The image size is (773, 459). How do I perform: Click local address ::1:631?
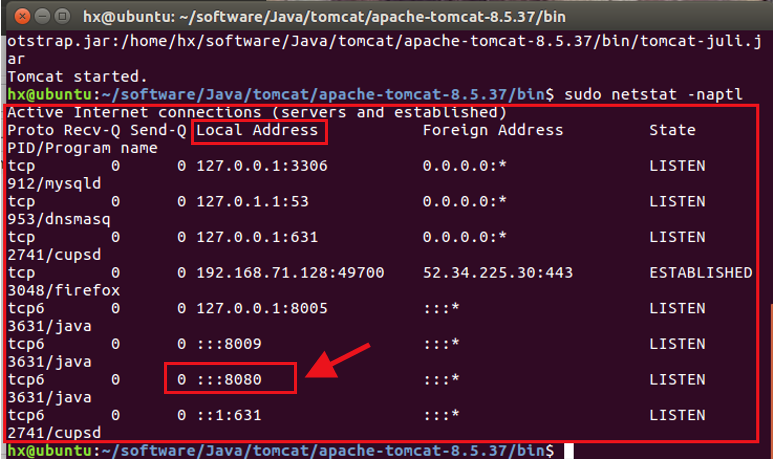click(229, 415)
